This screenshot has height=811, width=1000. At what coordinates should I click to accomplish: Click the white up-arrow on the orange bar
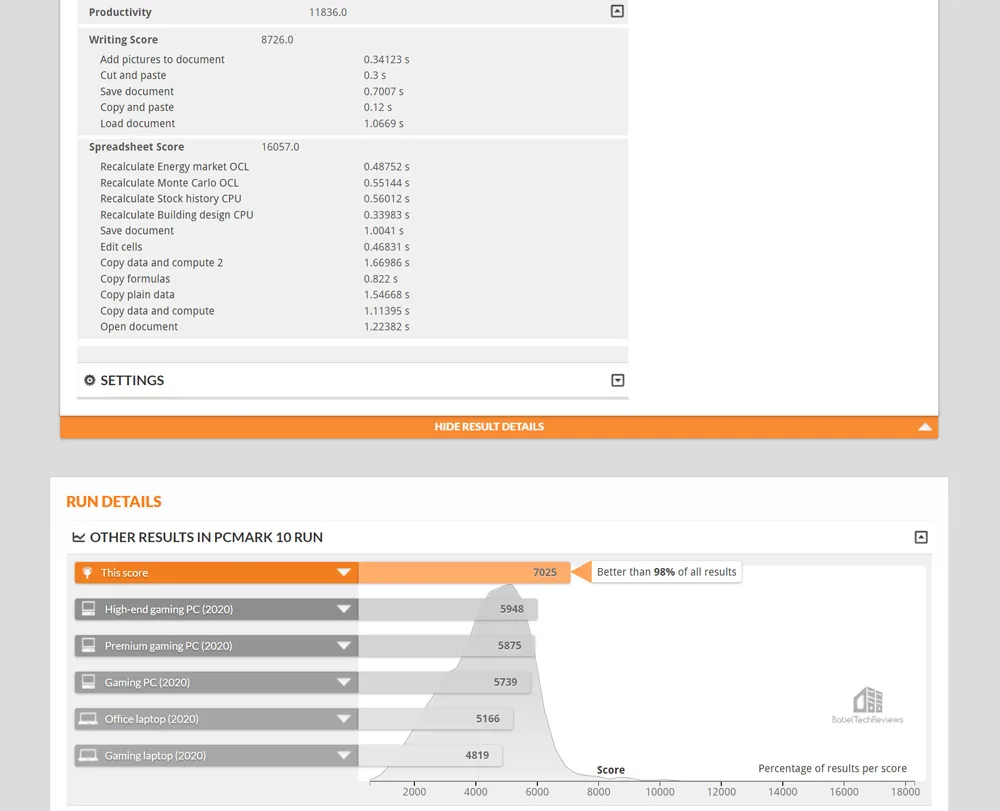[925, 427]
